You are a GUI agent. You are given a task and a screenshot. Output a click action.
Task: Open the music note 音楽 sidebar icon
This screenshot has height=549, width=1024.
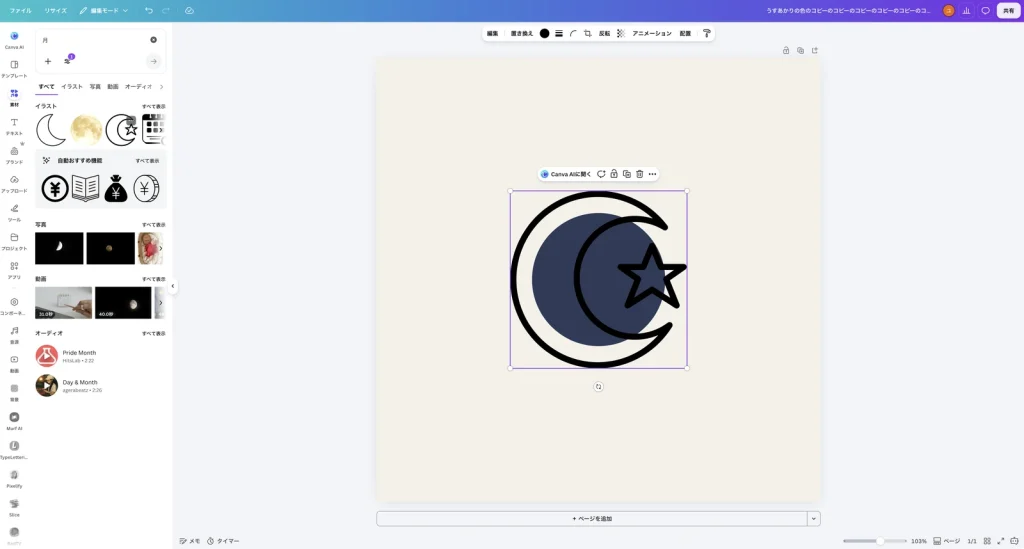14,334
